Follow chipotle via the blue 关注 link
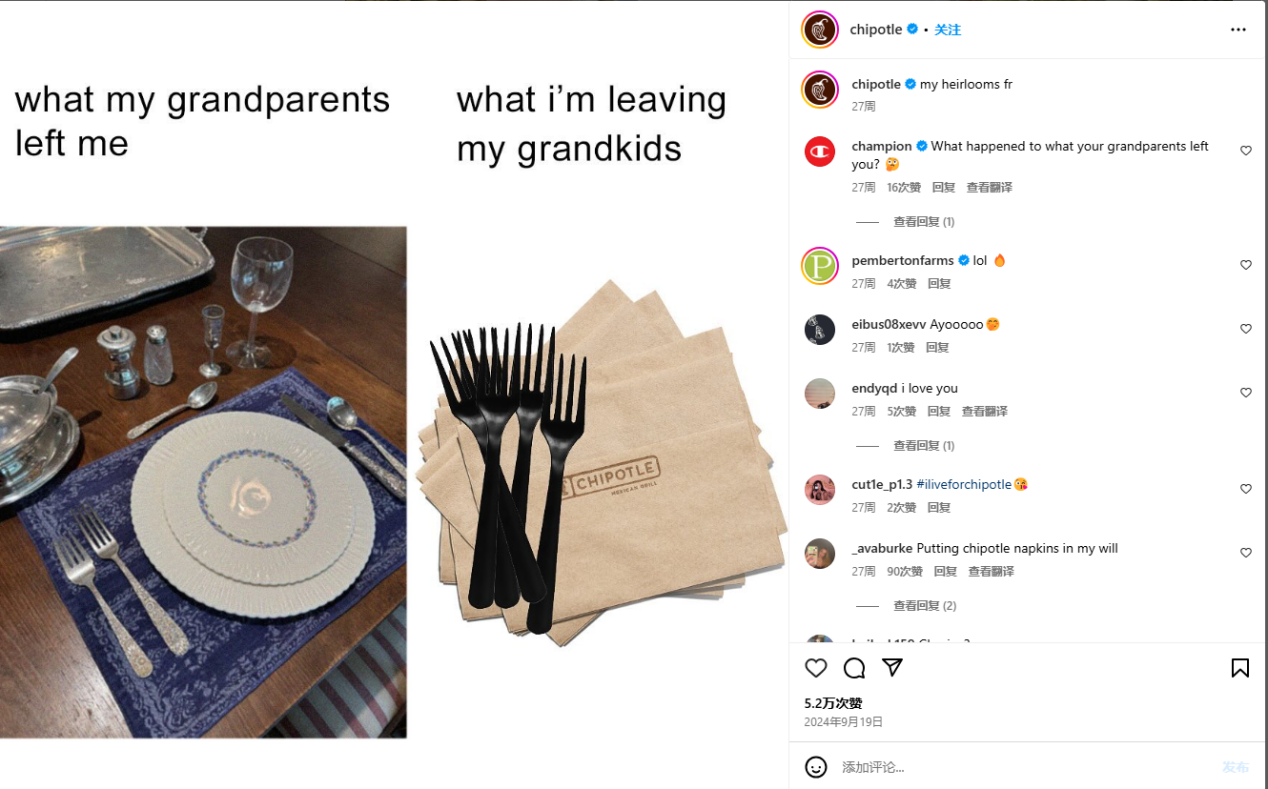 click(x=947, y=30)
